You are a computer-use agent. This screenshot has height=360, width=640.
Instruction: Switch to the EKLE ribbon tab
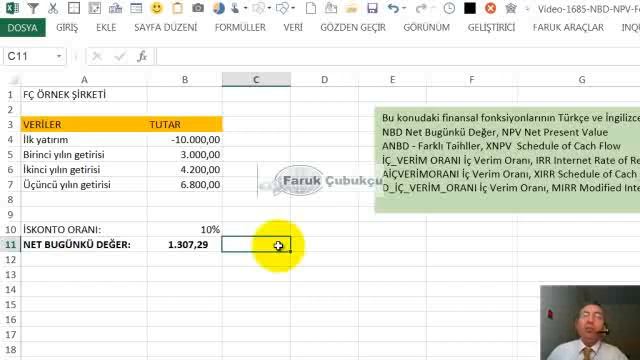coord(106,28)
